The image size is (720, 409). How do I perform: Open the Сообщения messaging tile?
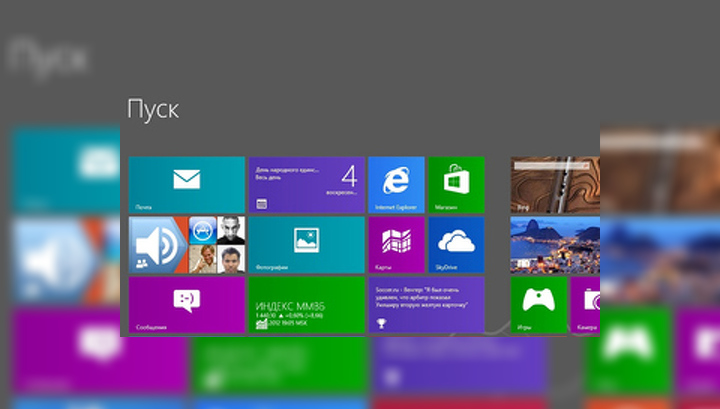tap(186, 305)
